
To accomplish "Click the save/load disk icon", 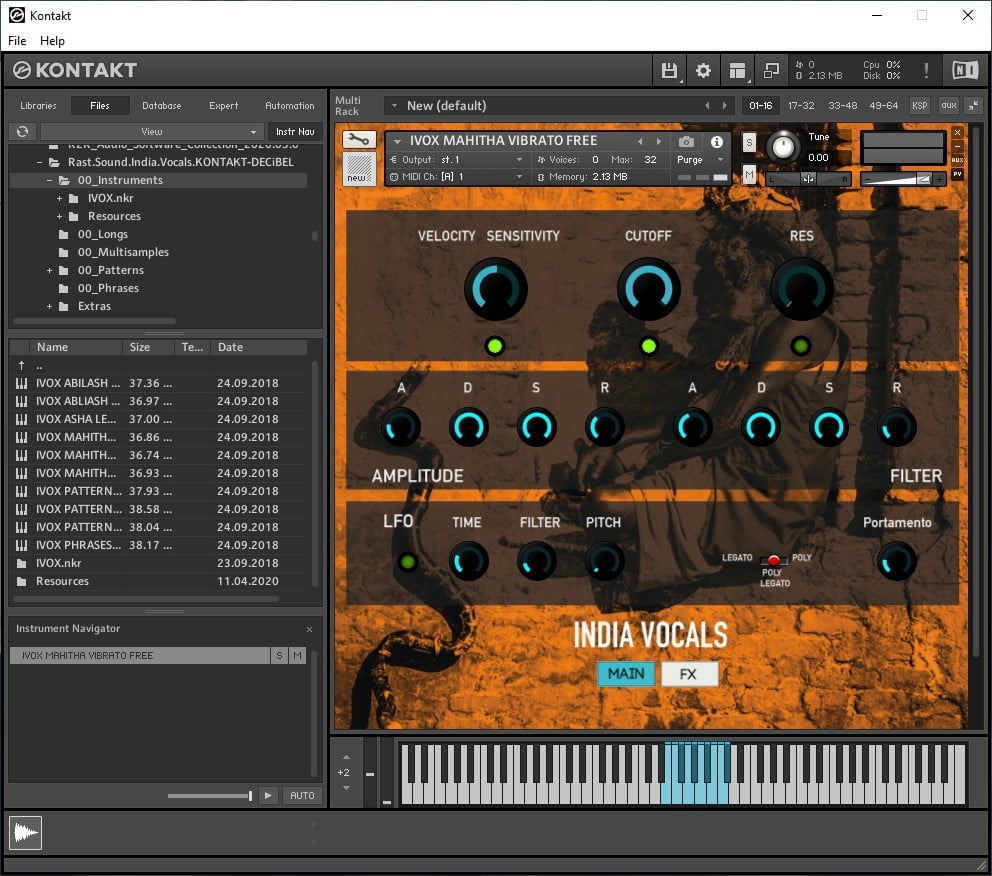I will (669, 70).
